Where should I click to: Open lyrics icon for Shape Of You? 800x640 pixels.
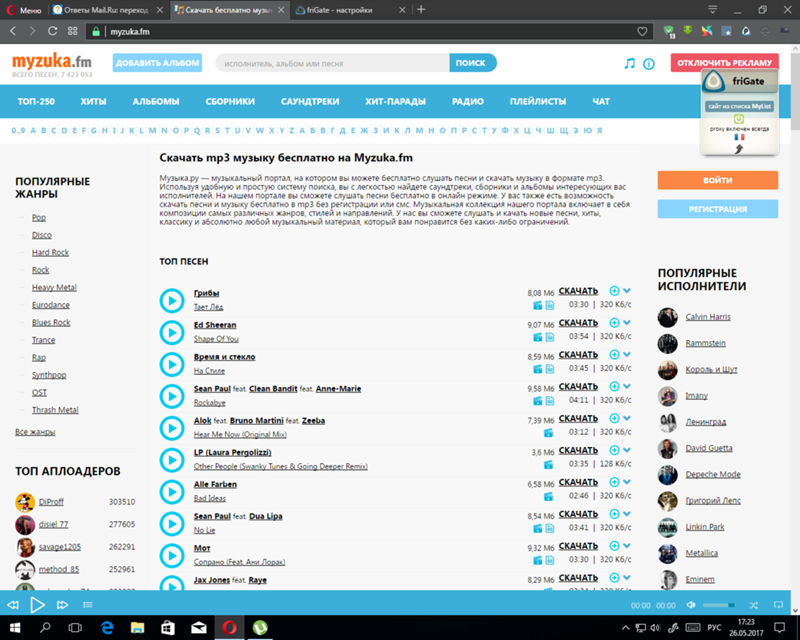pos(549,337)
